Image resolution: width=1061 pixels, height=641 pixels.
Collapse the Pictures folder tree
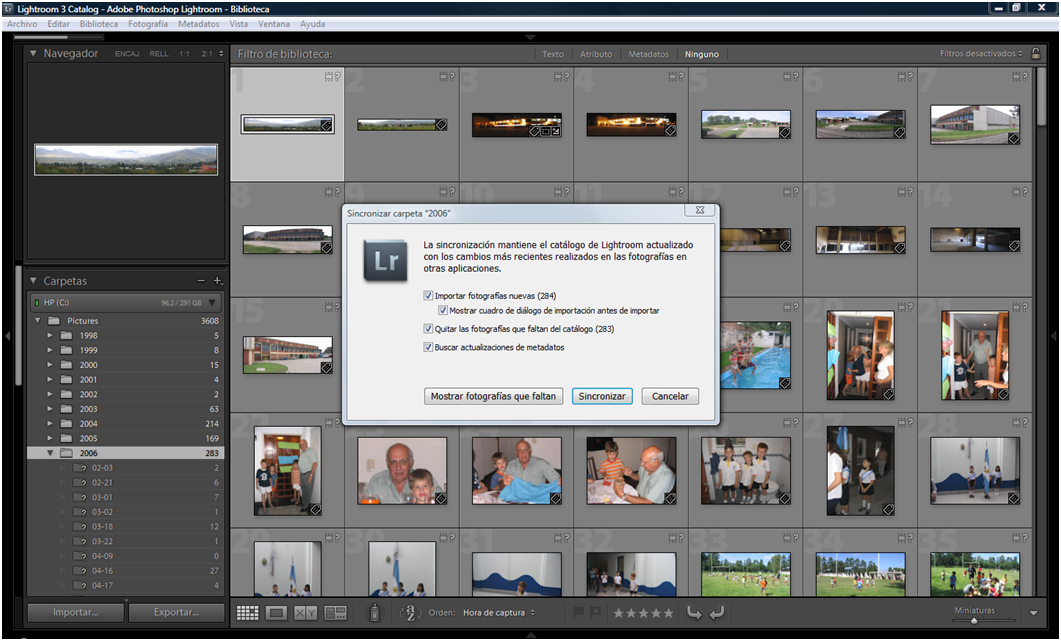click(x=38, y=321)
